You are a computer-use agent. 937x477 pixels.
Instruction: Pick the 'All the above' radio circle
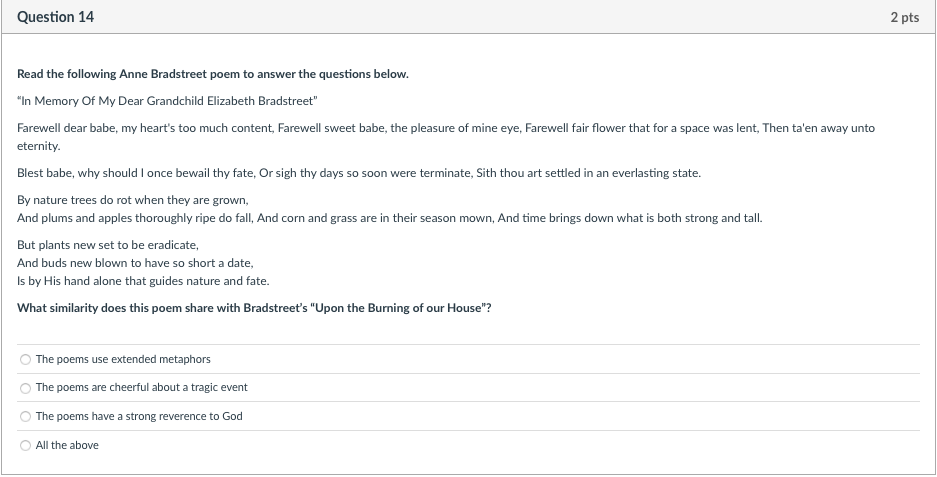25,445
